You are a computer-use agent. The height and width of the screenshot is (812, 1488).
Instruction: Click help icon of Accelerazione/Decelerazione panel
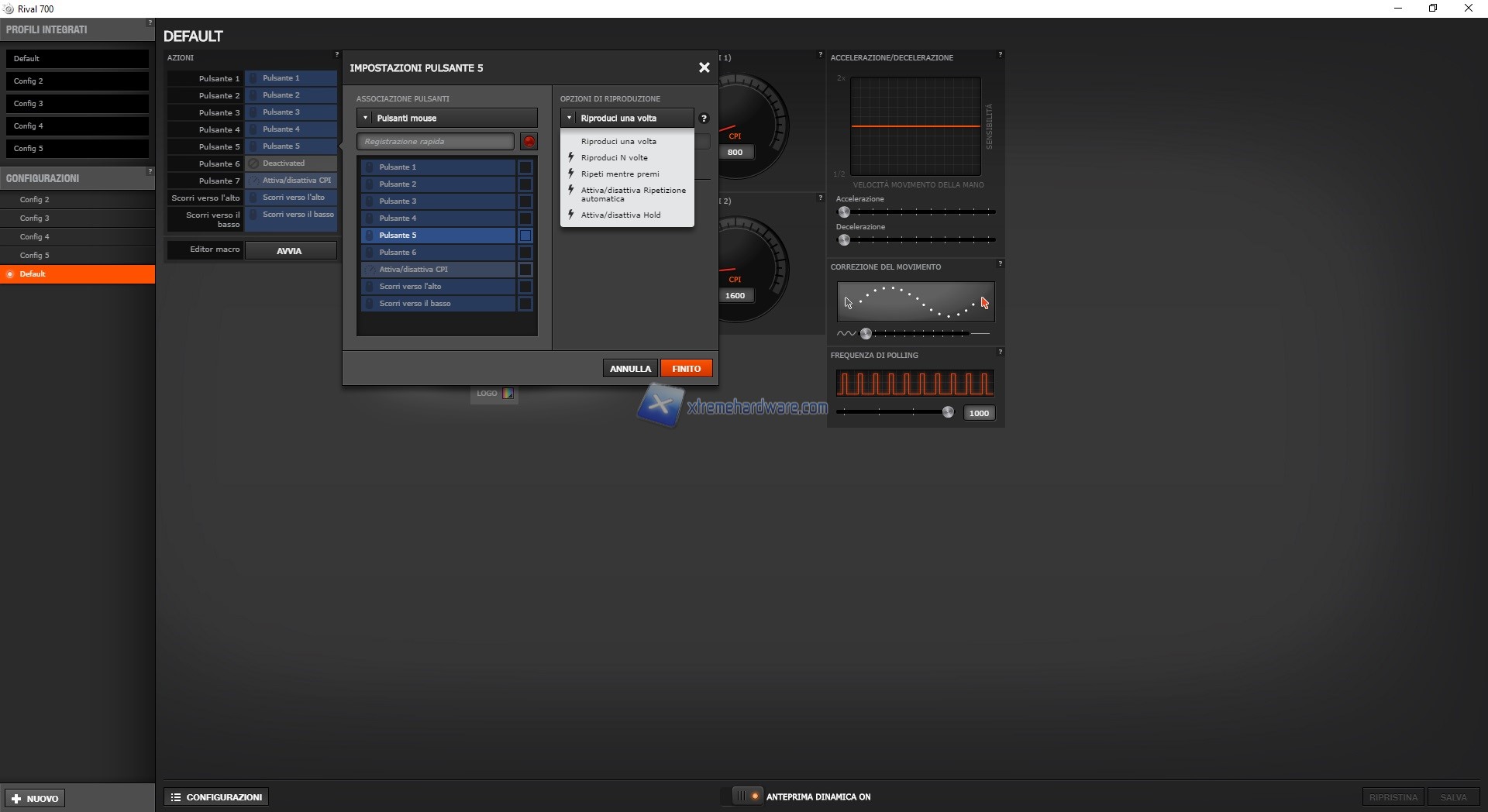point(1000,55)
